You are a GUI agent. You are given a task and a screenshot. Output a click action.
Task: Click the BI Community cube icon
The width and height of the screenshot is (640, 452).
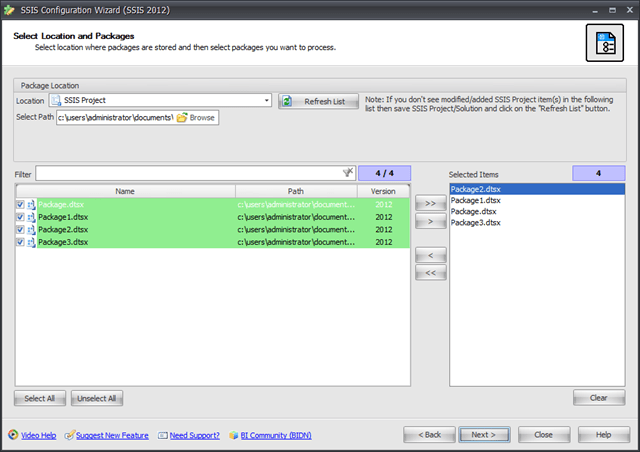tap(233, 435)
